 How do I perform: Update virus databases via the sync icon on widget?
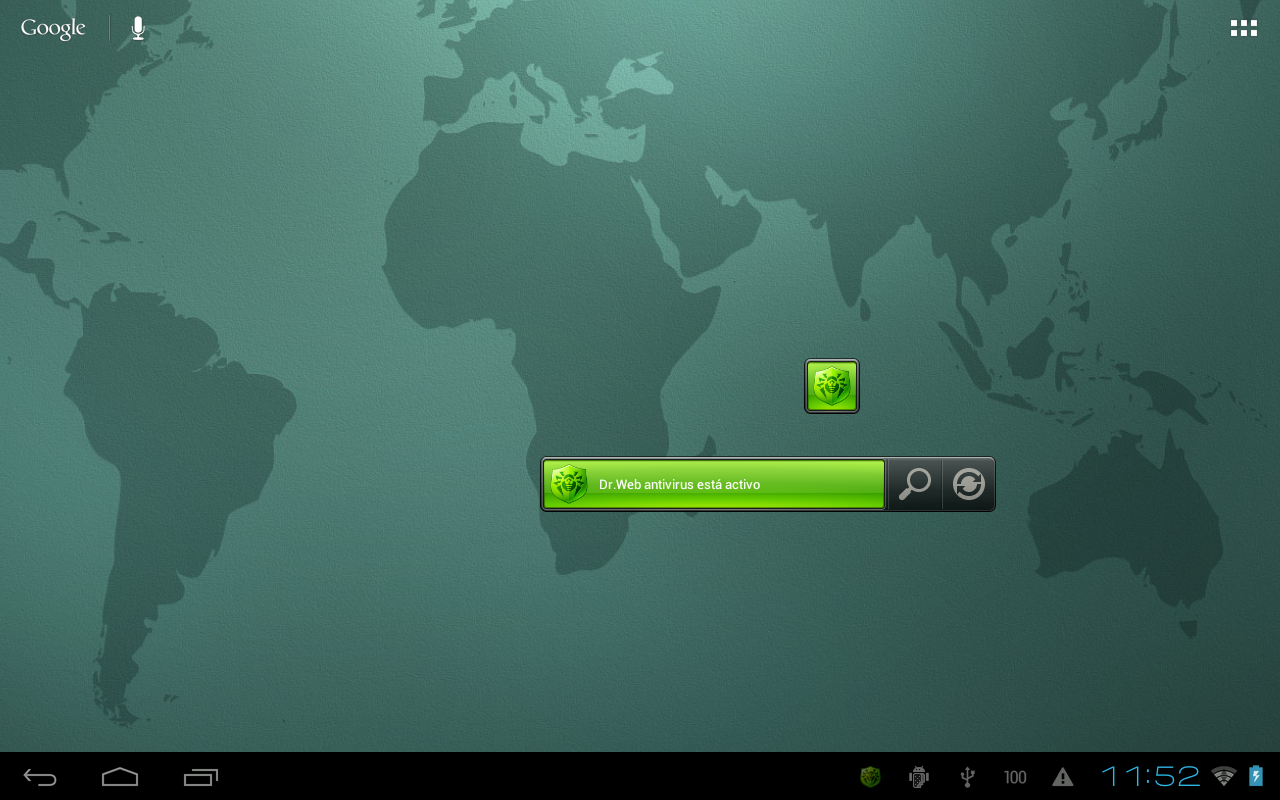point(968,483)
